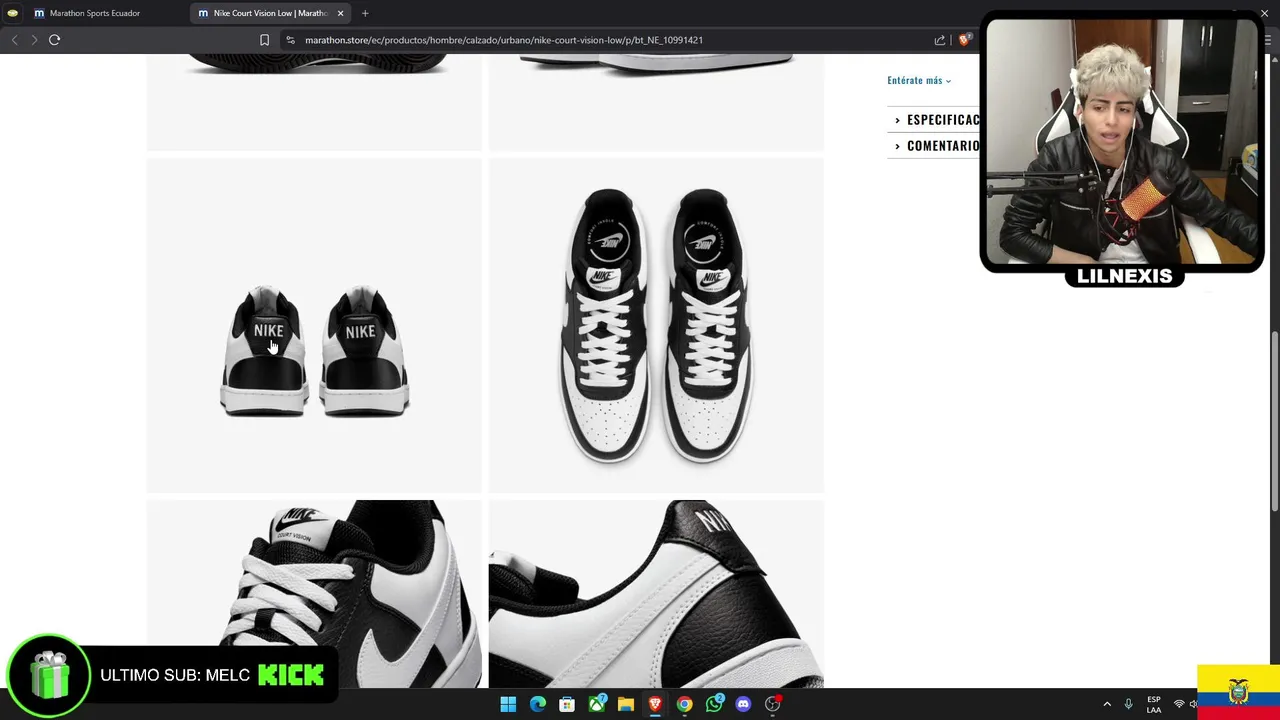The height and width of the screenshot is (720, 1280).
Task: Open a new browser tab
Action: [x=365, y=13]
